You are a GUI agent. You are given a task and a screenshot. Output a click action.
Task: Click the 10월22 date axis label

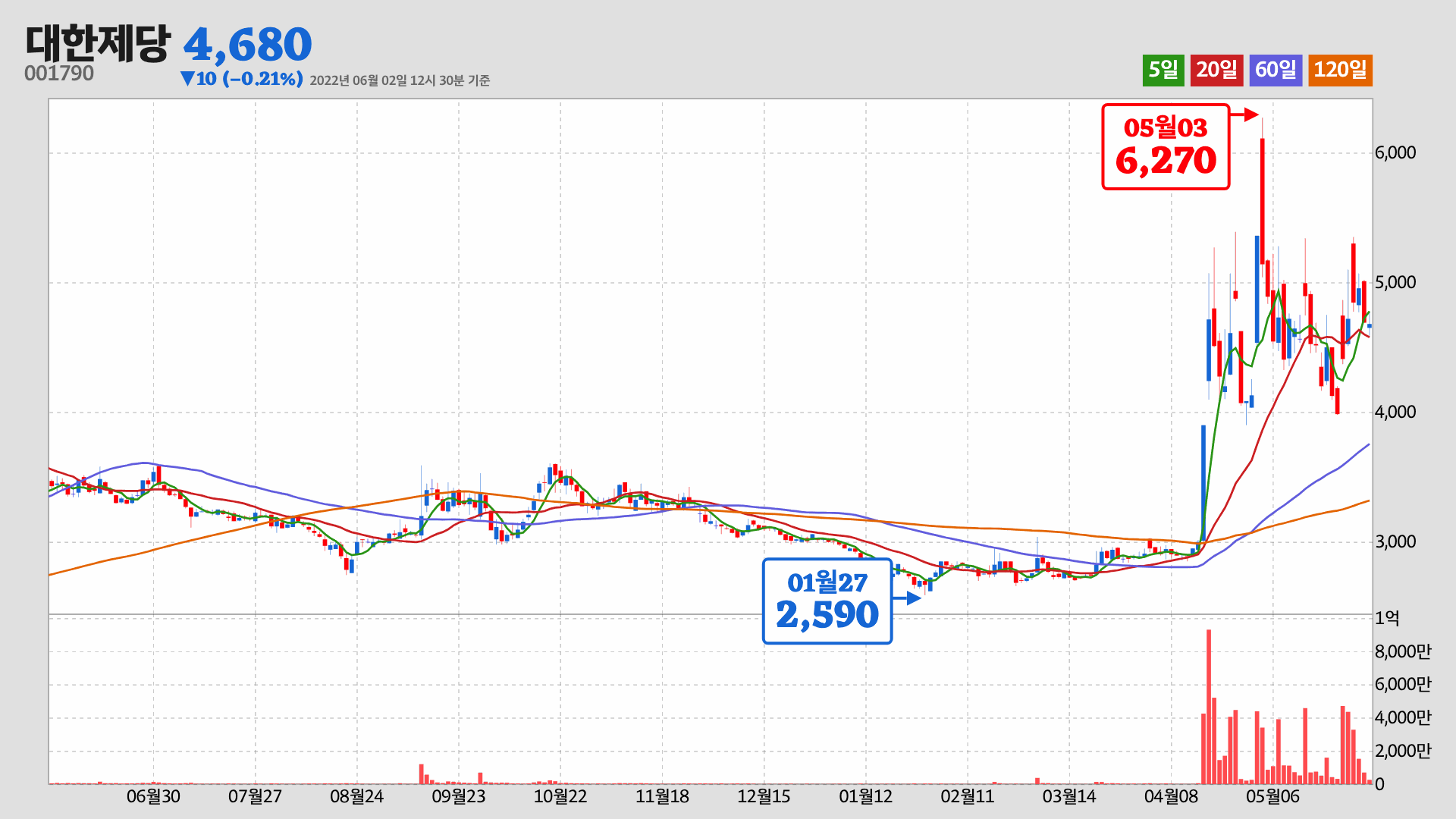pyautogui.click(x=560, y=796)
